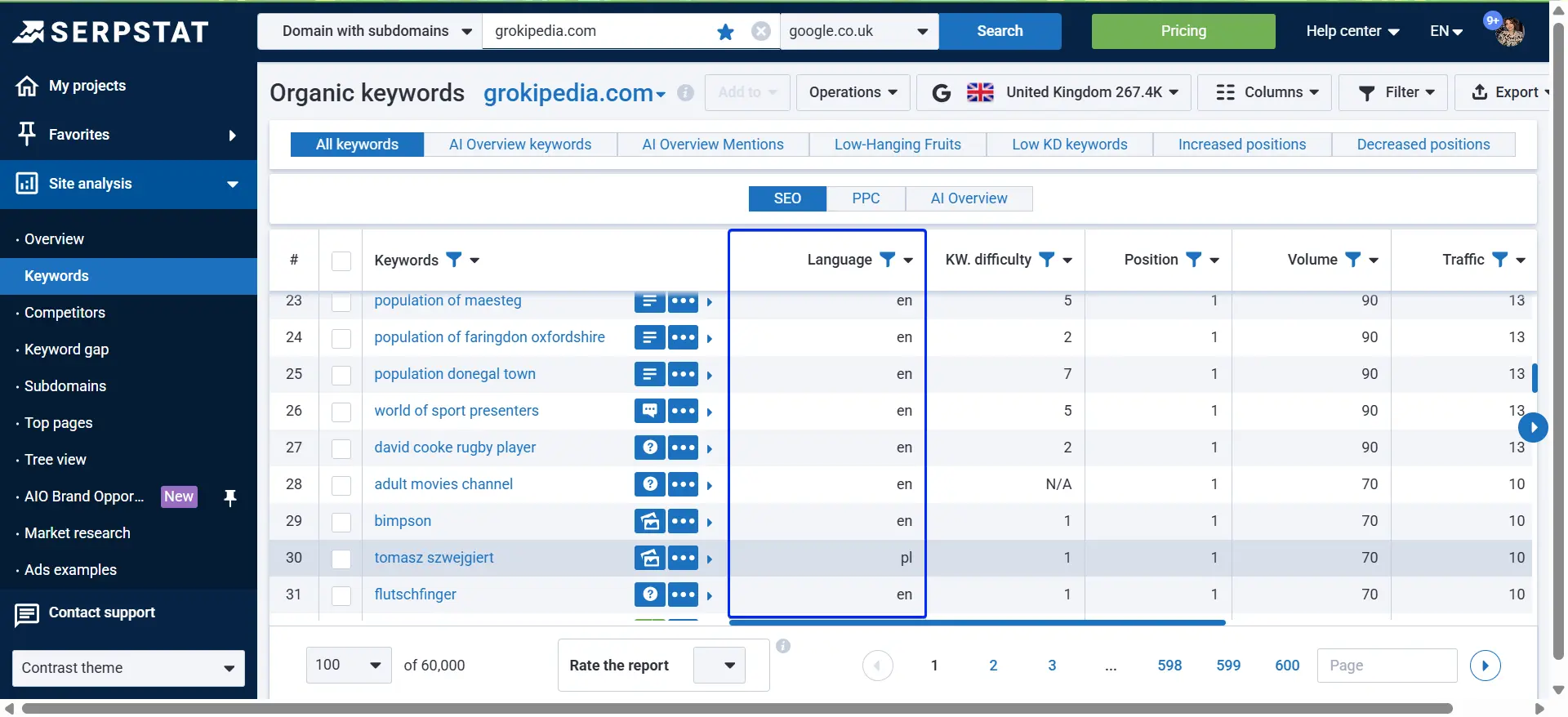Click the page bottom horizontal scrollbar
1568x717 pixels.
pos(737,709)
